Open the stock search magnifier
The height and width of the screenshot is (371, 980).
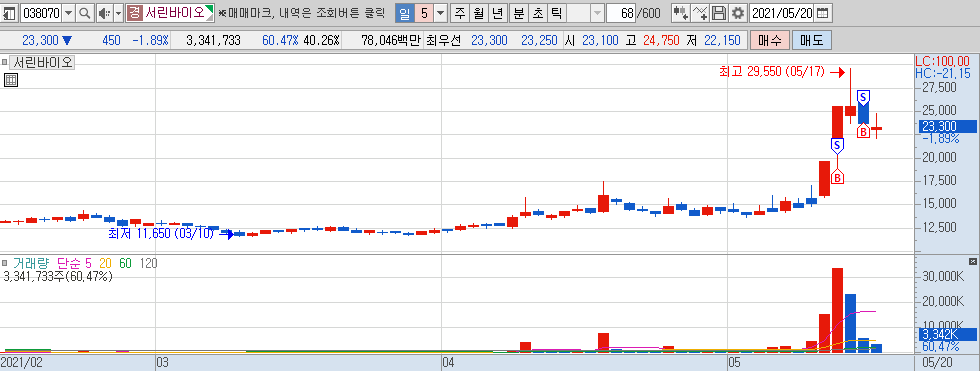tap(84, 12)
